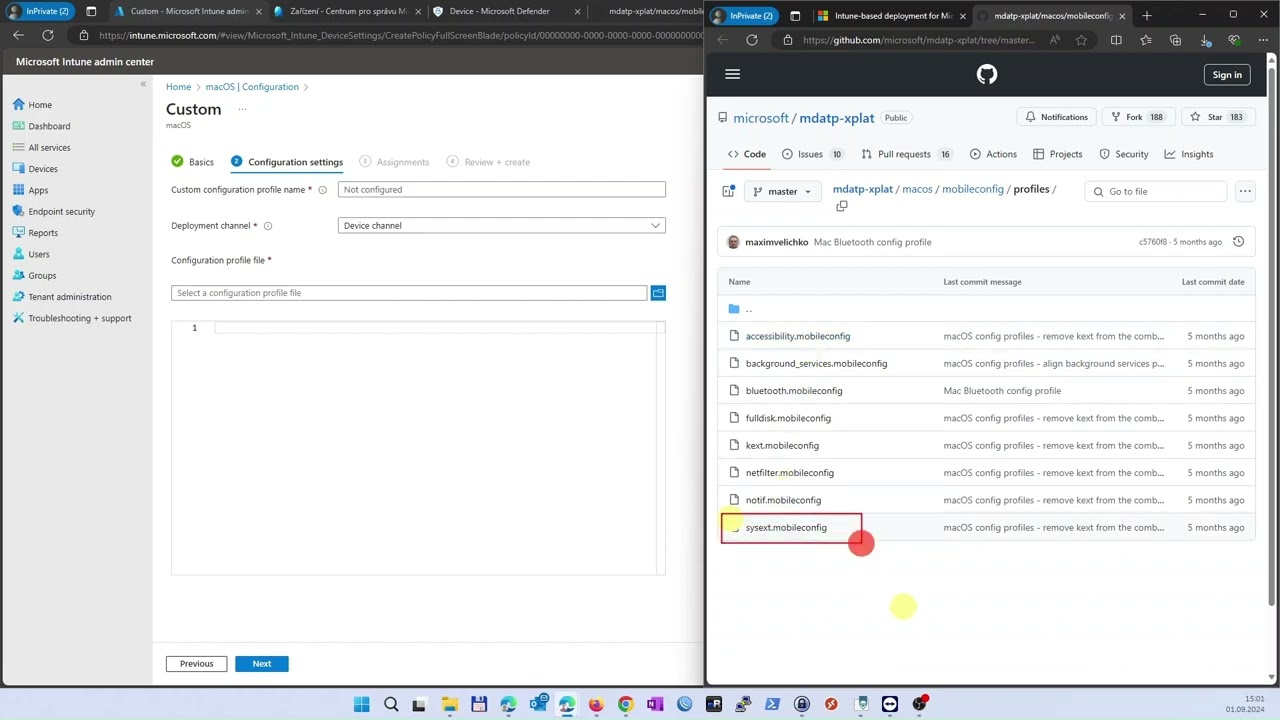Open PowerShell from taskbar

(772, 704)
